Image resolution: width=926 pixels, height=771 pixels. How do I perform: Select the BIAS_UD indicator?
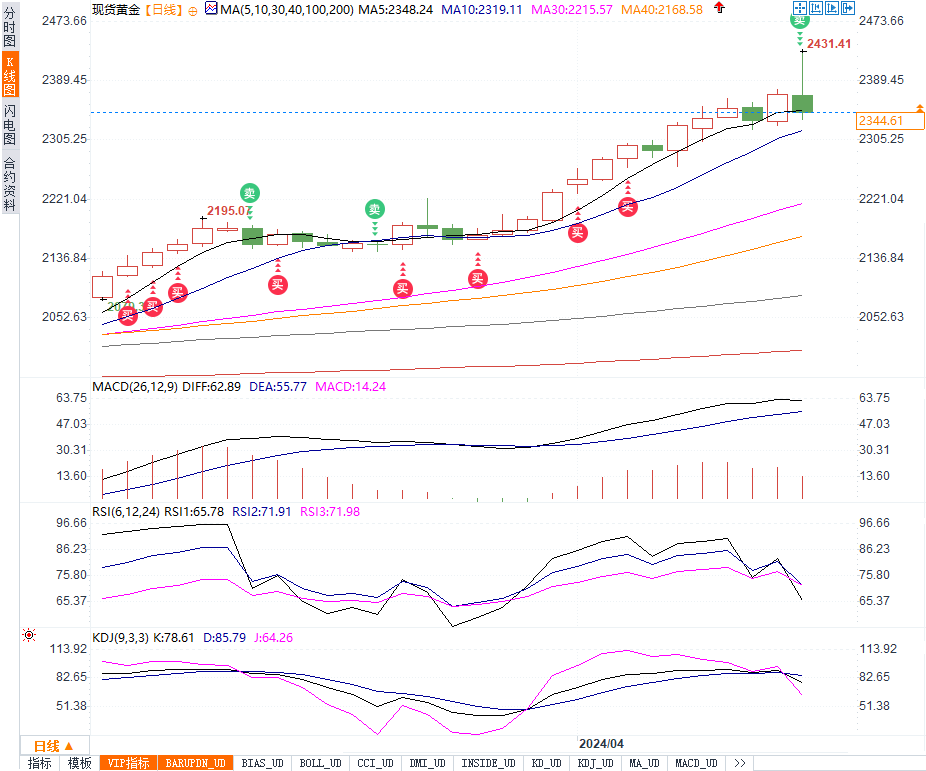click(262, 763)
